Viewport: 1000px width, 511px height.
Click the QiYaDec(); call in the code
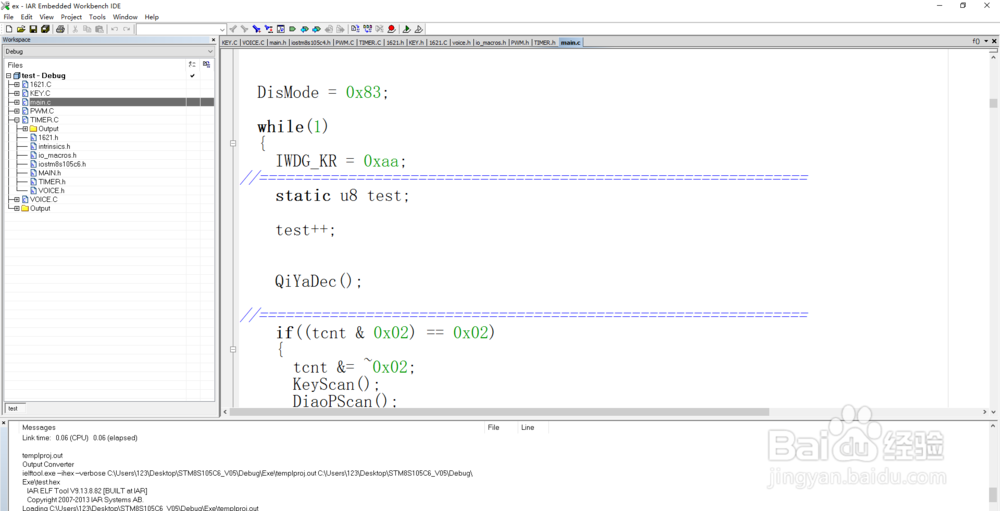[x=318, y=281]
